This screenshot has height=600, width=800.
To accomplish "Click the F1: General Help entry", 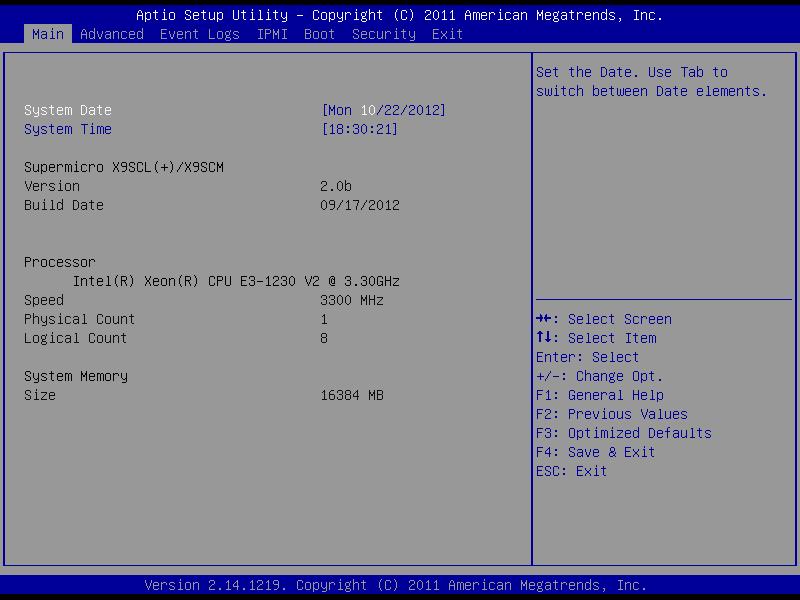I will pyautogui.click(x=599, y=395).
